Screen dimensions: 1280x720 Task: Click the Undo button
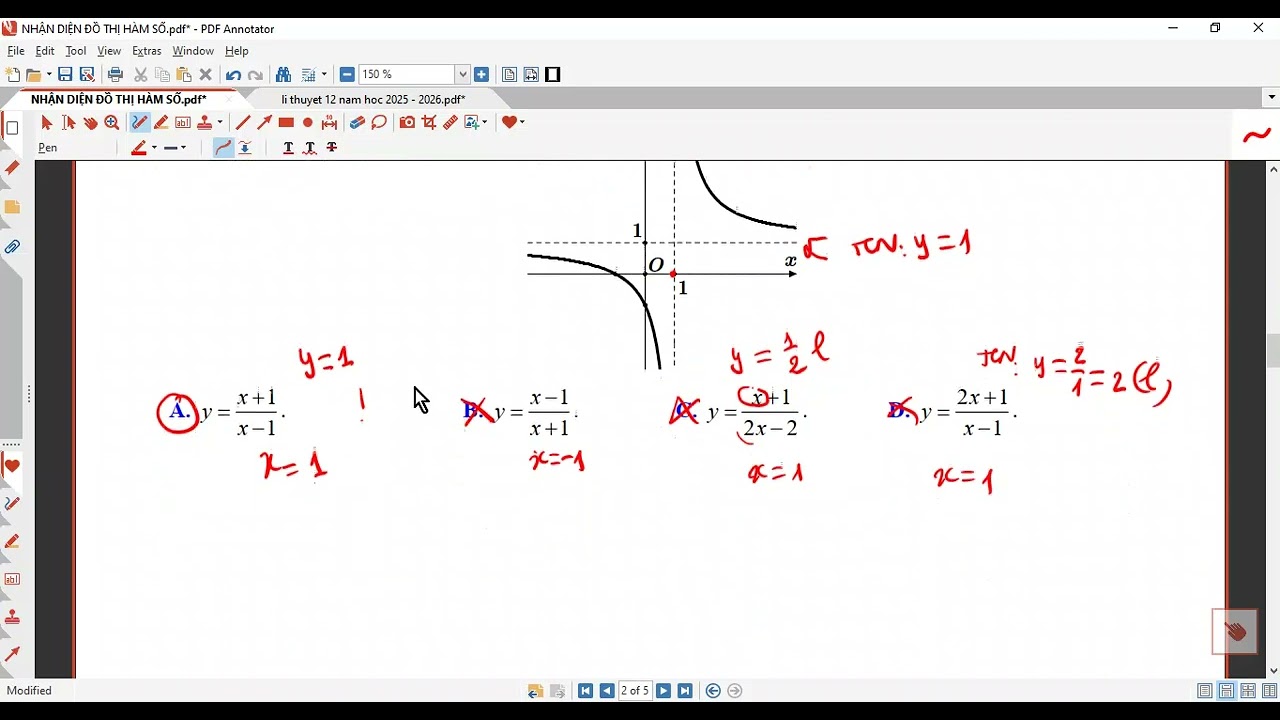pyautogui.click(x=233, y=75)
